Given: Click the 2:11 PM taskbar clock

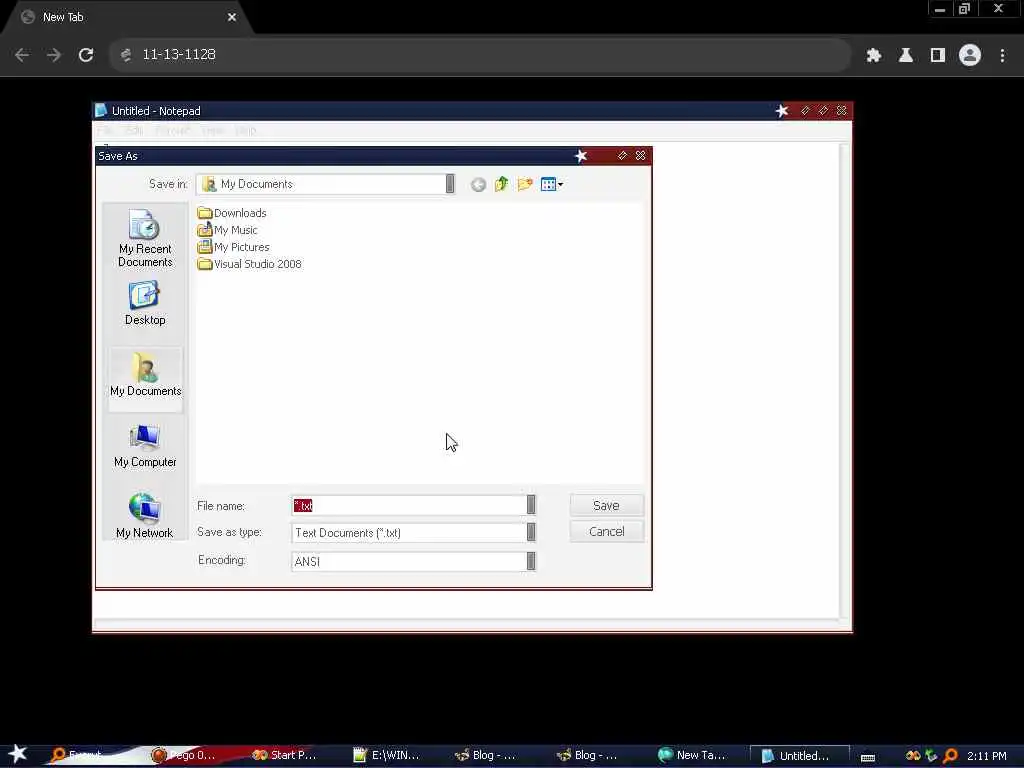Looking at the screenshot, I should [987, 756].
